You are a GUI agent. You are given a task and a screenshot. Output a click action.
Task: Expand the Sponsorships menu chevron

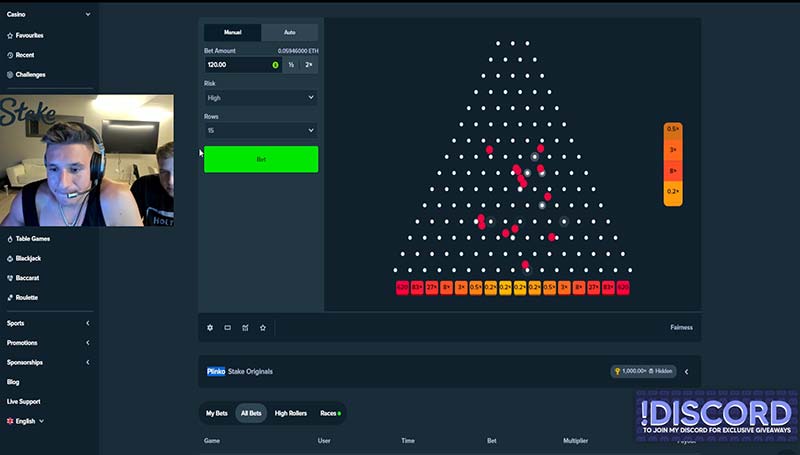pos(88,363)
